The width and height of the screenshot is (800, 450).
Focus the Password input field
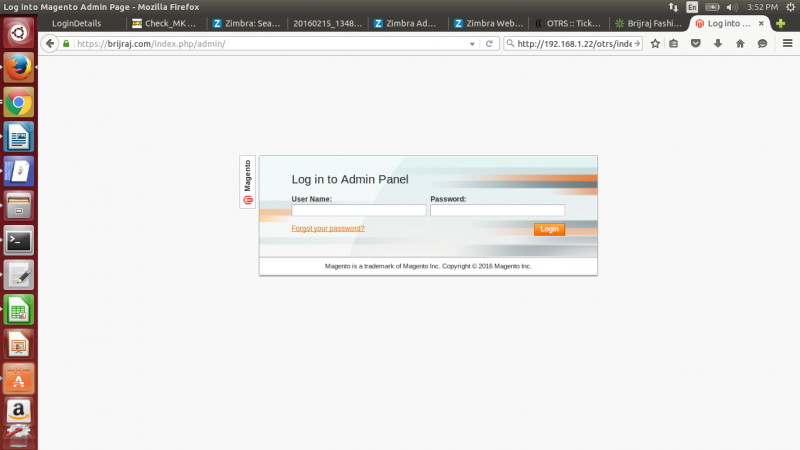click(497, 210)
